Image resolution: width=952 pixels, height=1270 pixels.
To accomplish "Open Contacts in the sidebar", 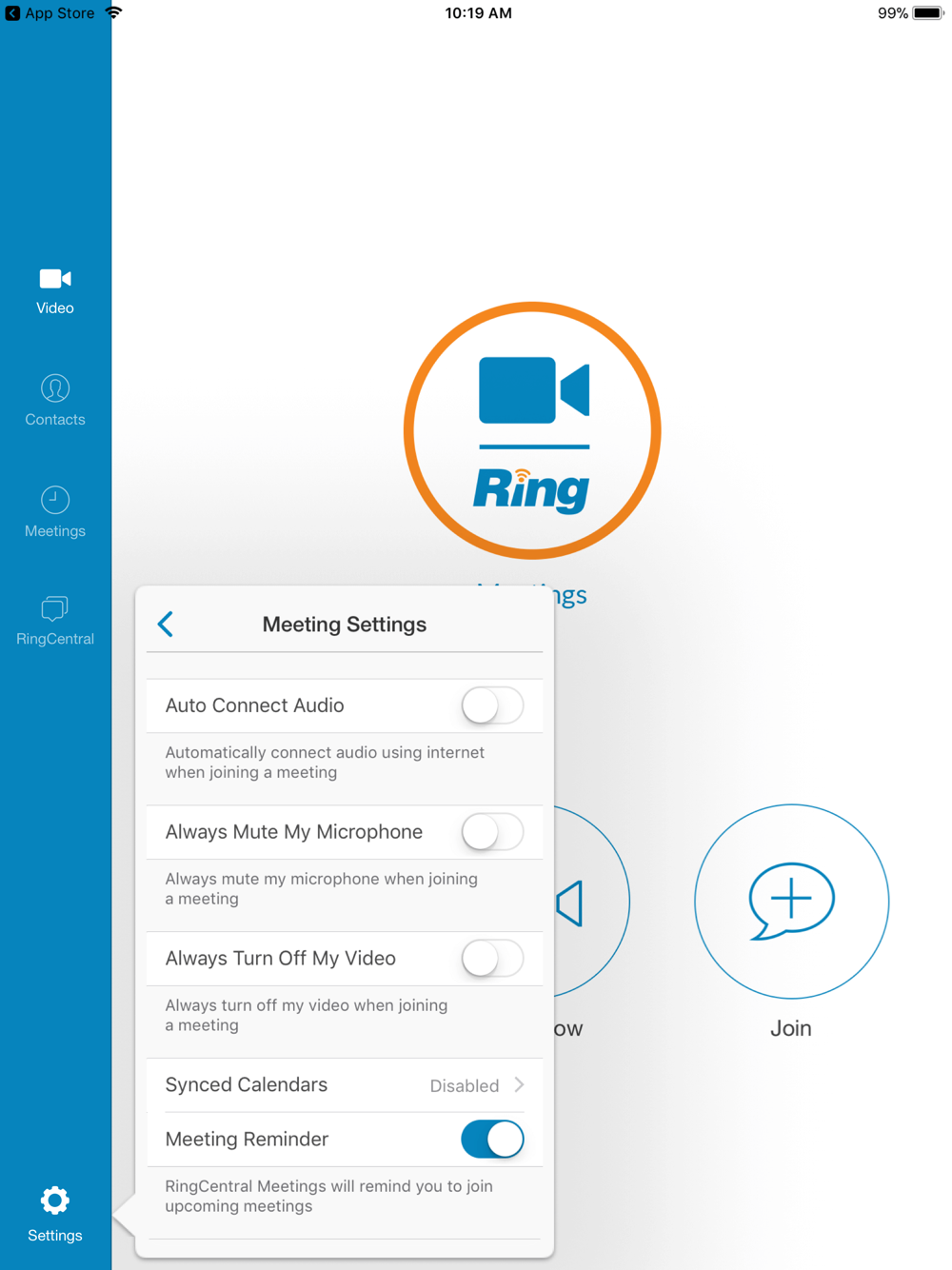I will 55,401.
